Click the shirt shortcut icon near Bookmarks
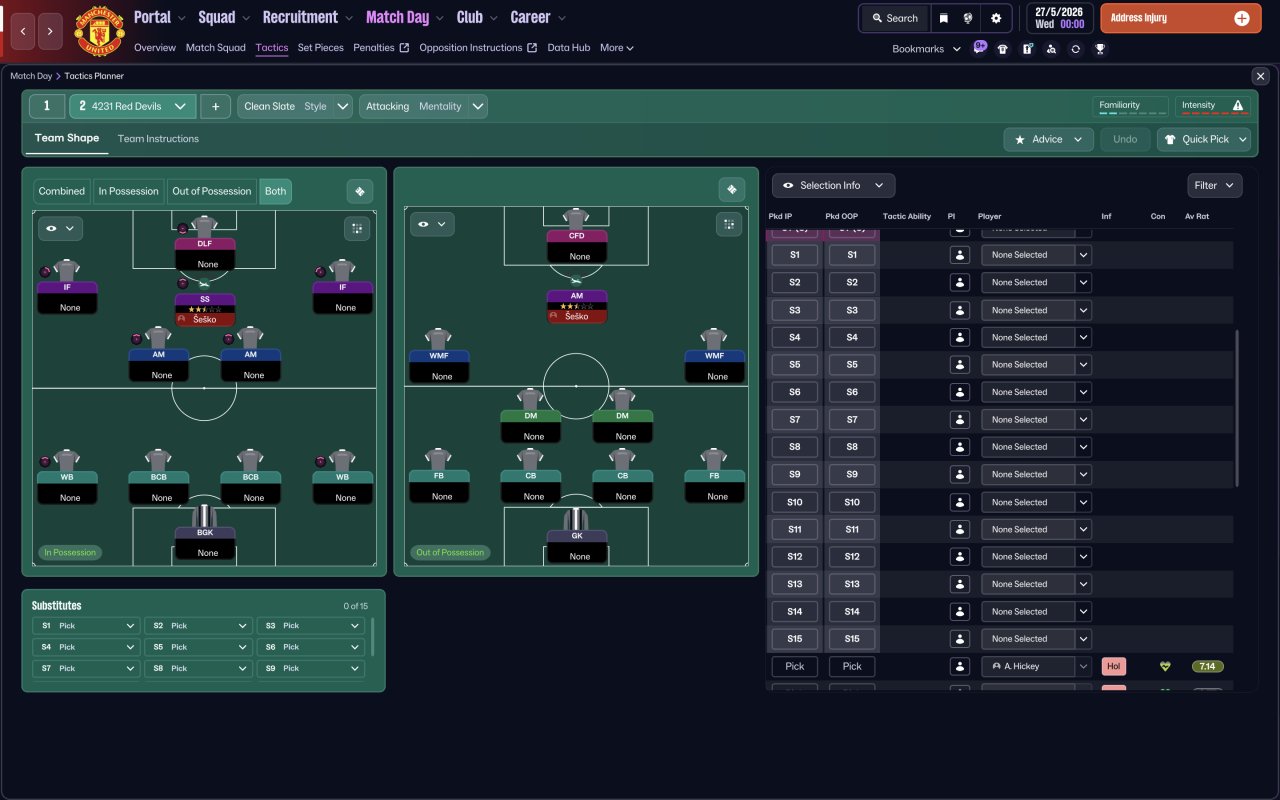 (1003, 48)
